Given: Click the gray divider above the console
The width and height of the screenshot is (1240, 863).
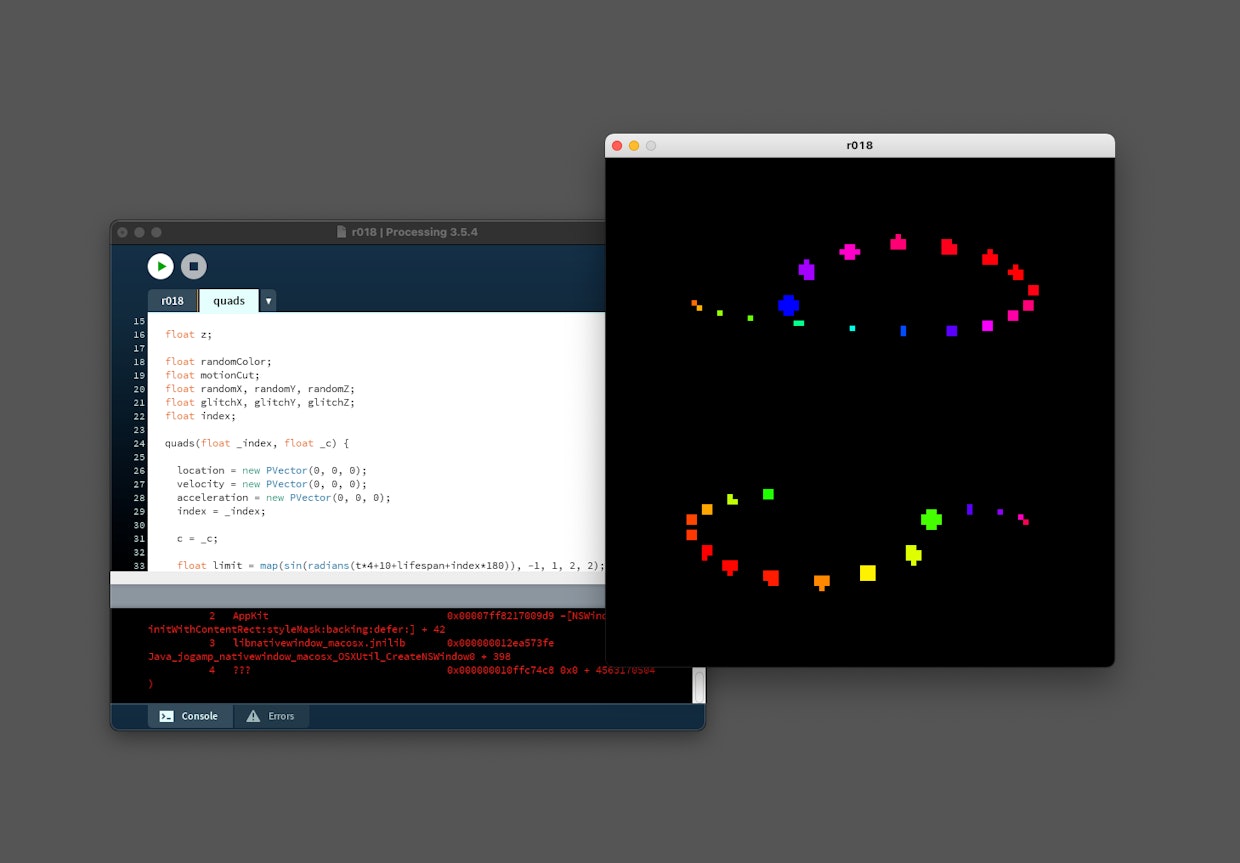Looking at the screenshot, I should pyautogui.click(x=360, y=596).
